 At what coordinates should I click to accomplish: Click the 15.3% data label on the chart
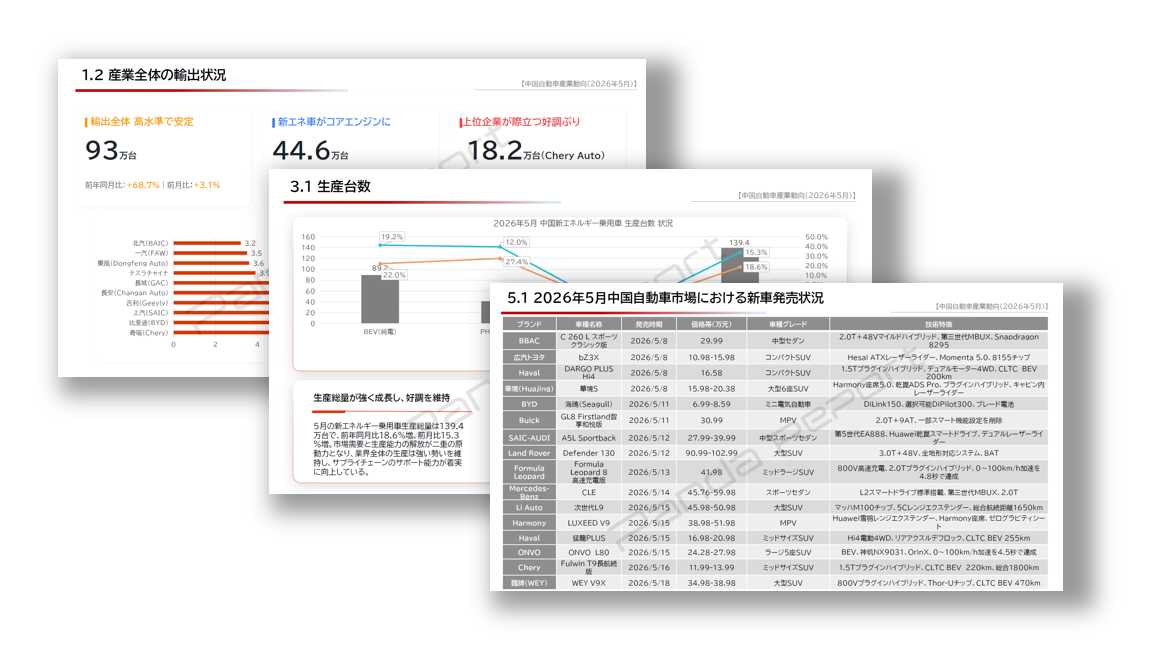point(756,252)
